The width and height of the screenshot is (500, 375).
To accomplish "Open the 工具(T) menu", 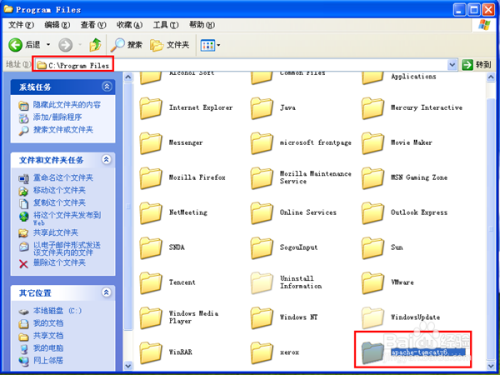I will click(x=166, y=25).
